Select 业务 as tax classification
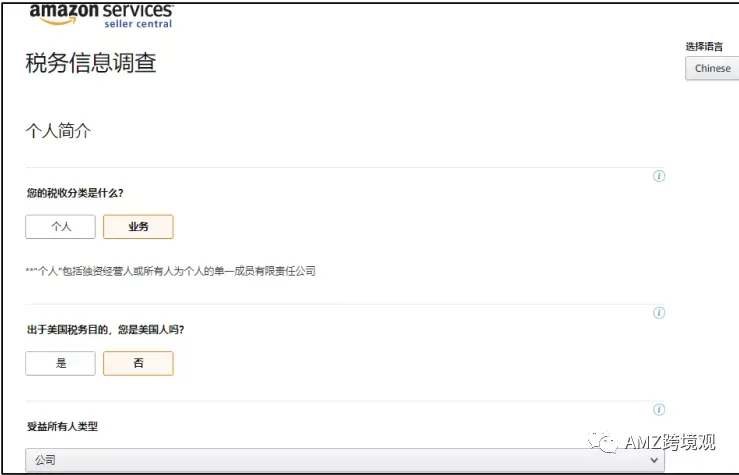 [138, 227]
